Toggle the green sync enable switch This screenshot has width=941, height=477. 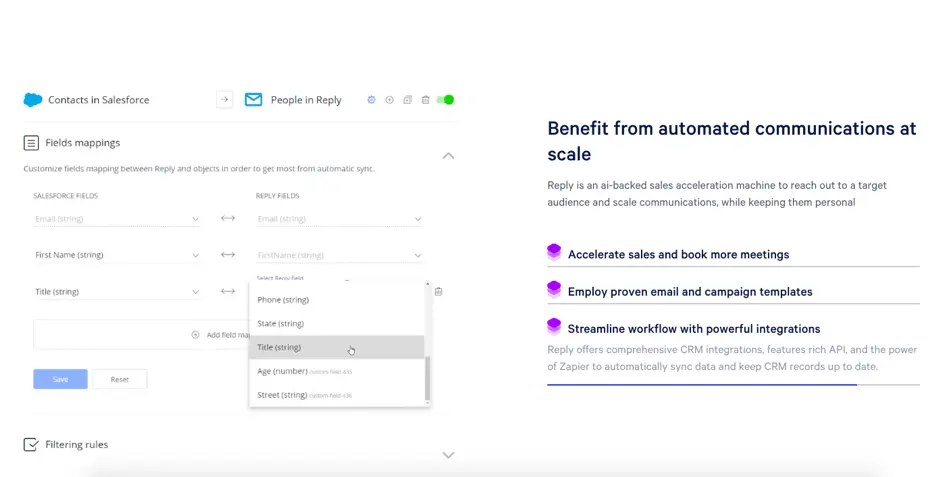[x=445, y=100]
